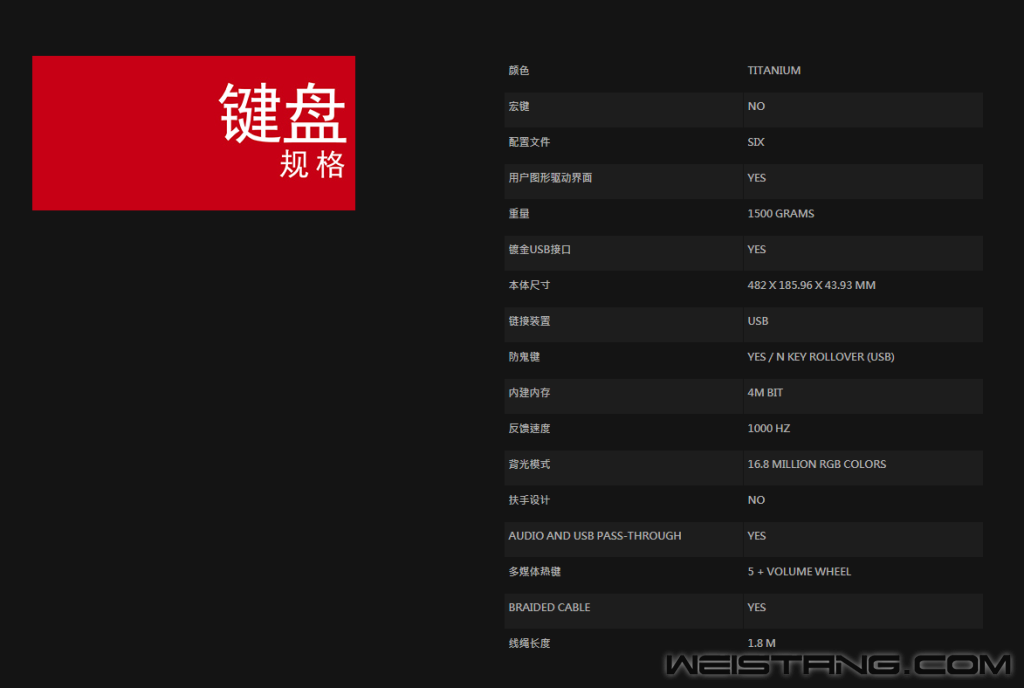Screen dimensions: 1024x688
Task: Click YES value for BRAIDED CABLE
Action: pos(756,608)
